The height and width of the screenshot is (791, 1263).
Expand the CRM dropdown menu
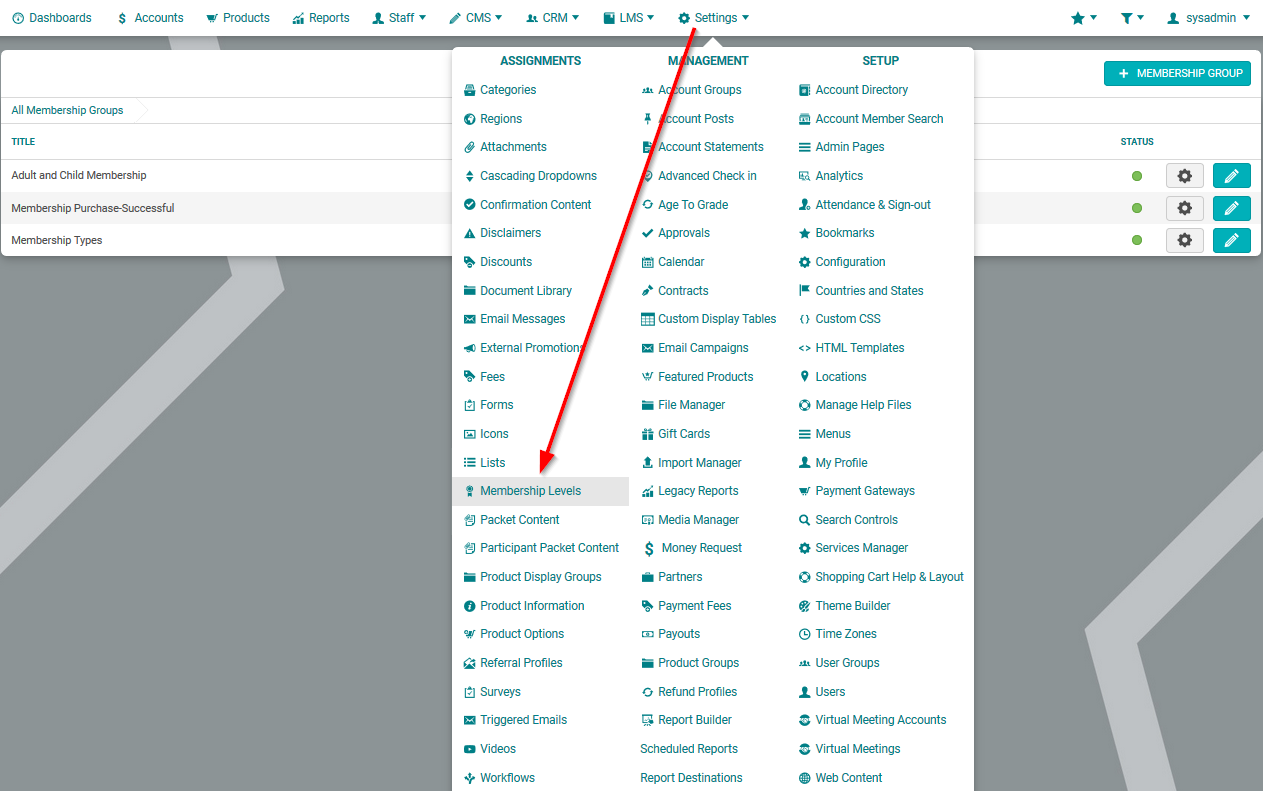553,18
